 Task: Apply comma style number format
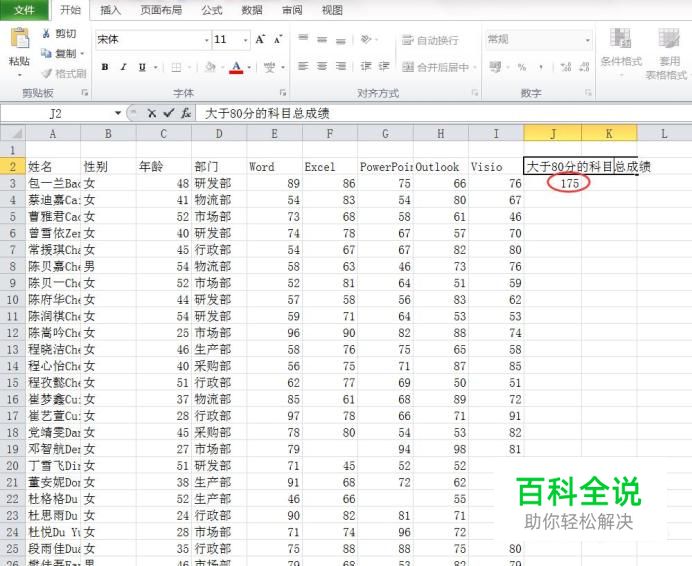(541, 67)
